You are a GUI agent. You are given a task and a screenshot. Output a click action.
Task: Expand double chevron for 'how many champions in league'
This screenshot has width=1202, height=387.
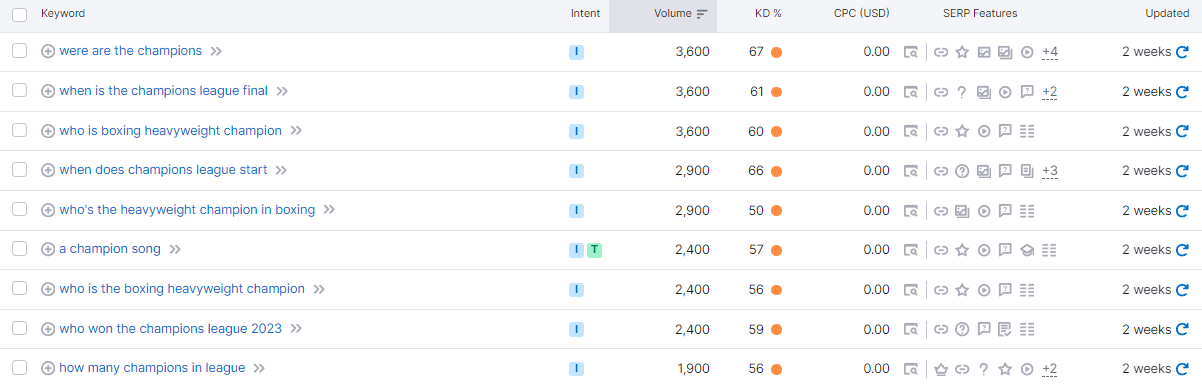(259, 369)
